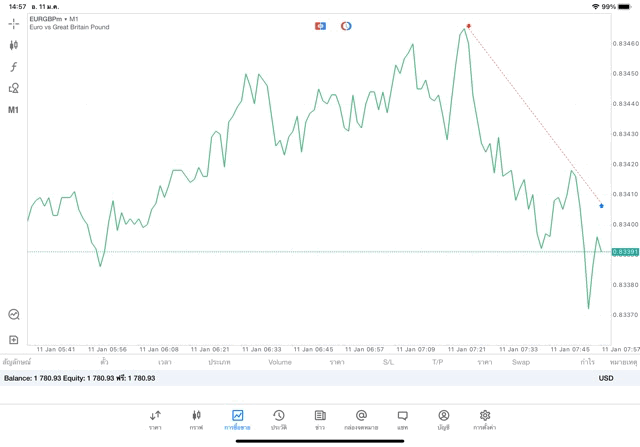Open the แชท chat tab

click(402, 419)
